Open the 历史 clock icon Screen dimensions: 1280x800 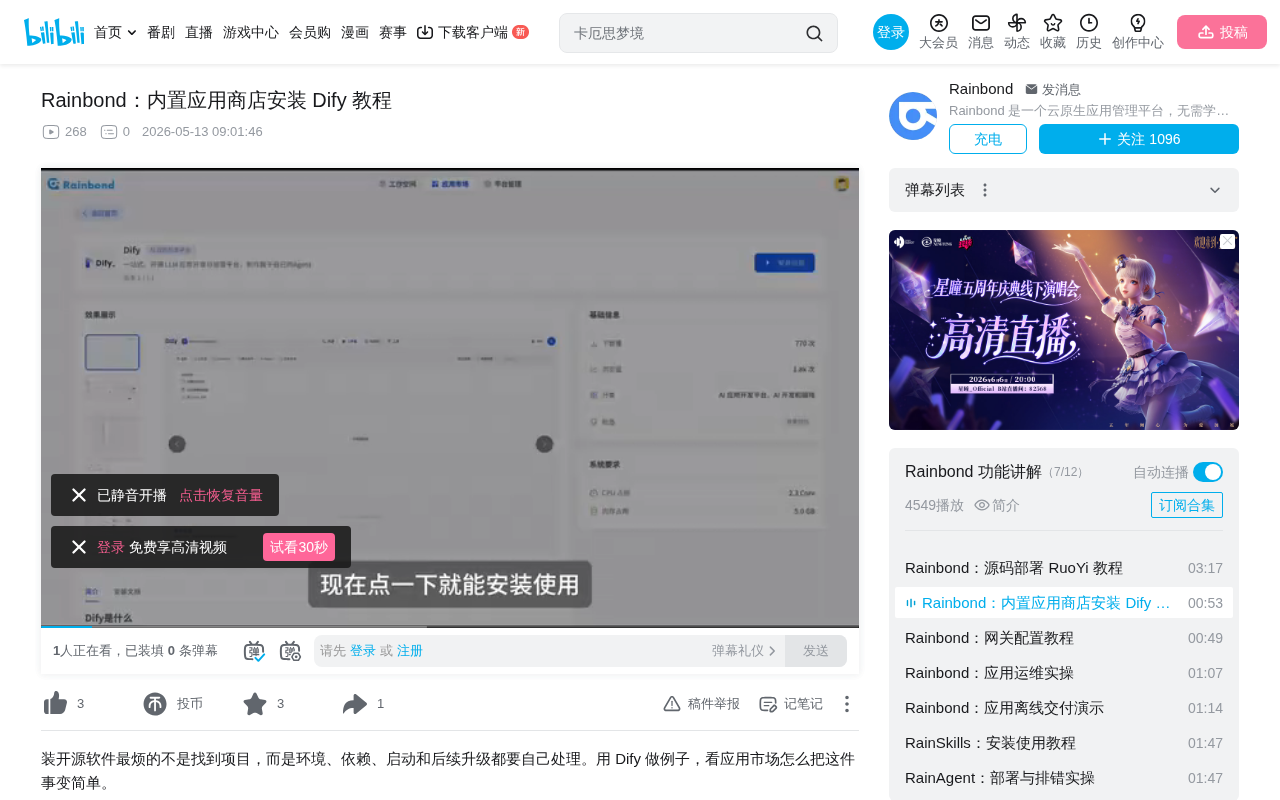pyautogui.click(x=1089, y=23)
